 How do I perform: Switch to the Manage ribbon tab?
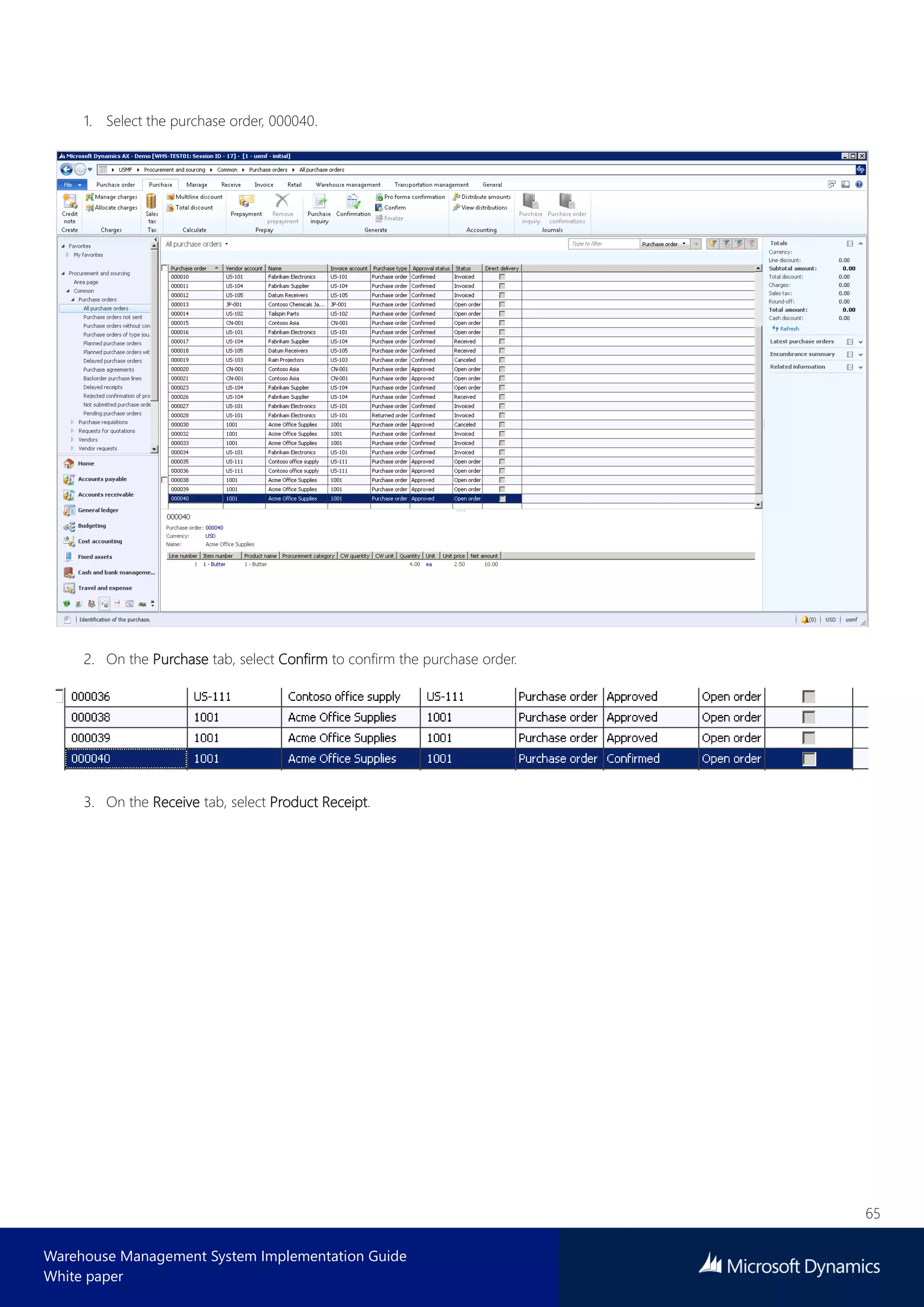click(197, 185)
